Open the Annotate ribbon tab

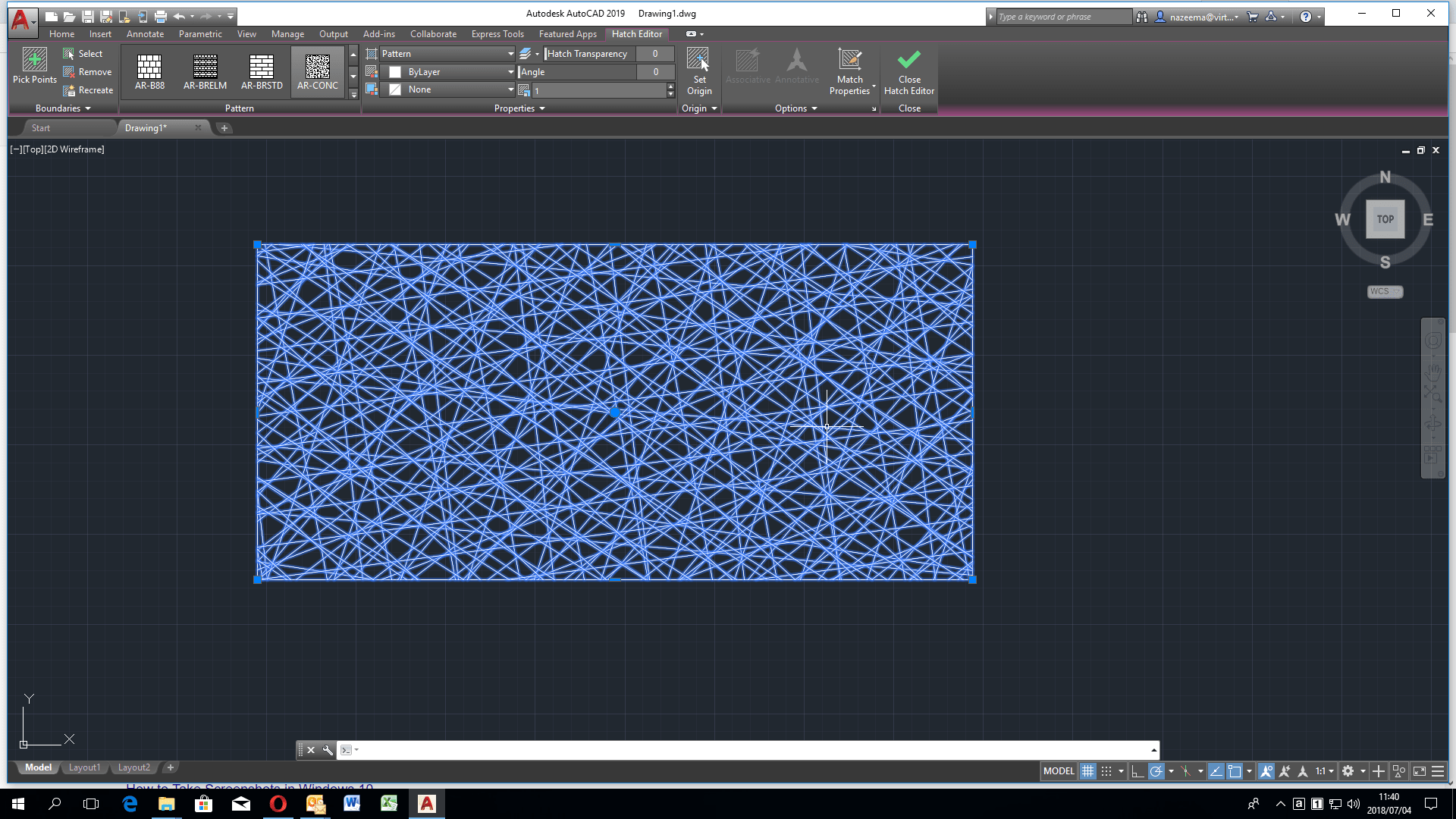click(x=145, y=34)
